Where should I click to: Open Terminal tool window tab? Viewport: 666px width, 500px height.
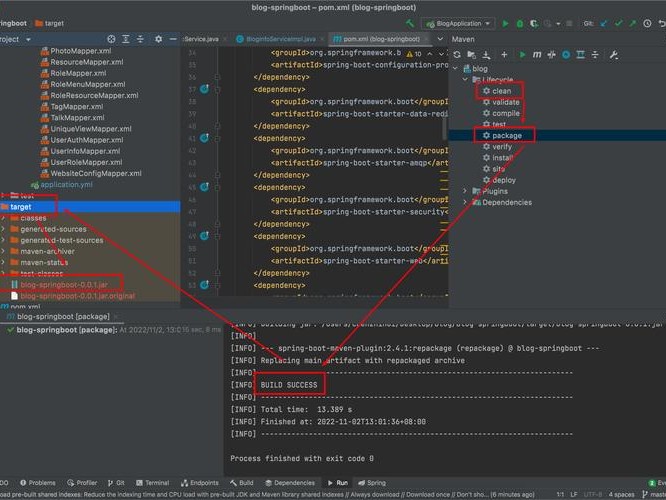(x=152, y=483)
